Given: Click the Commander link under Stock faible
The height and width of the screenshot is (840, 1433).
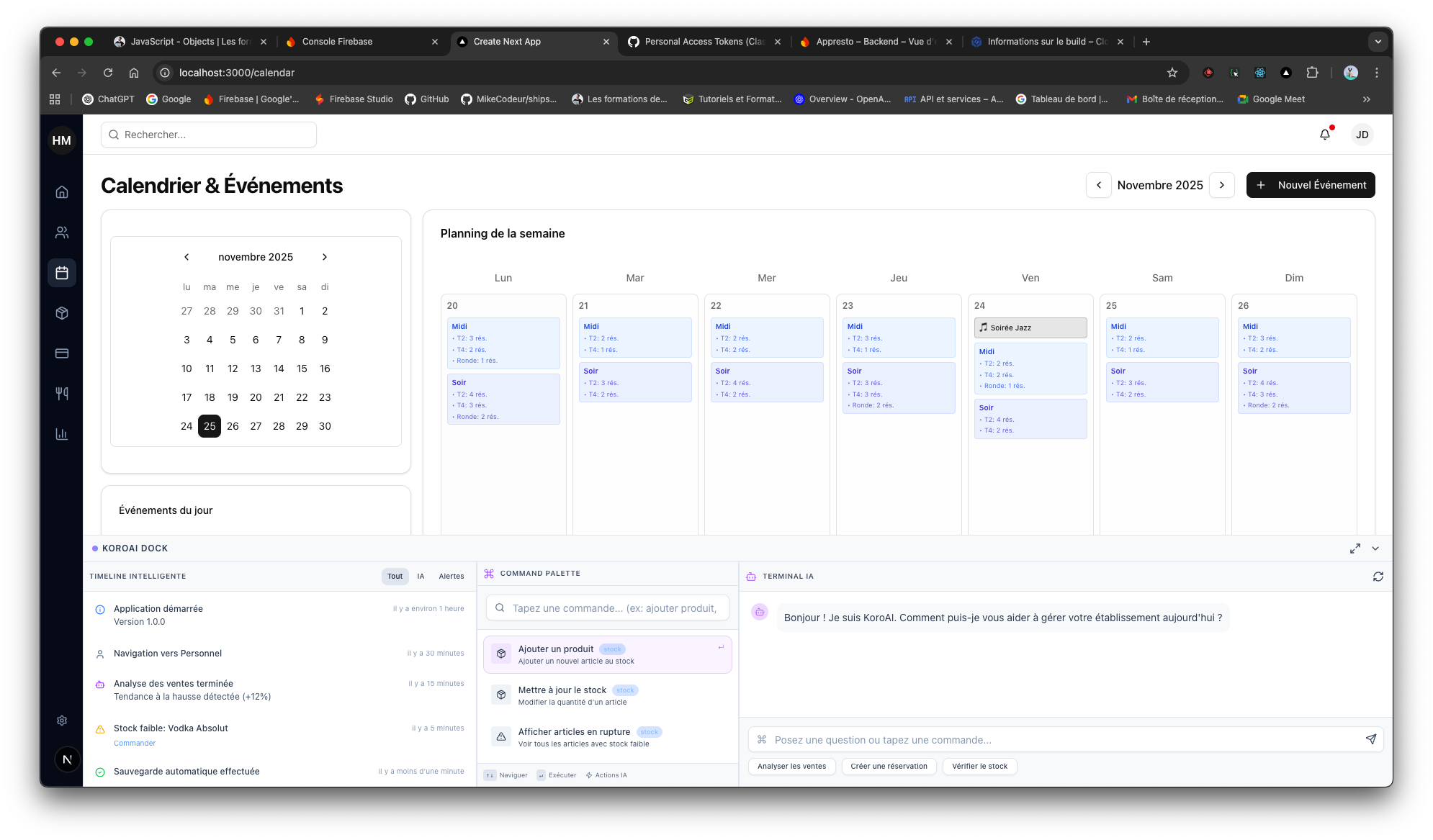Looking at the screenshot, I should (x=135, y=743).
